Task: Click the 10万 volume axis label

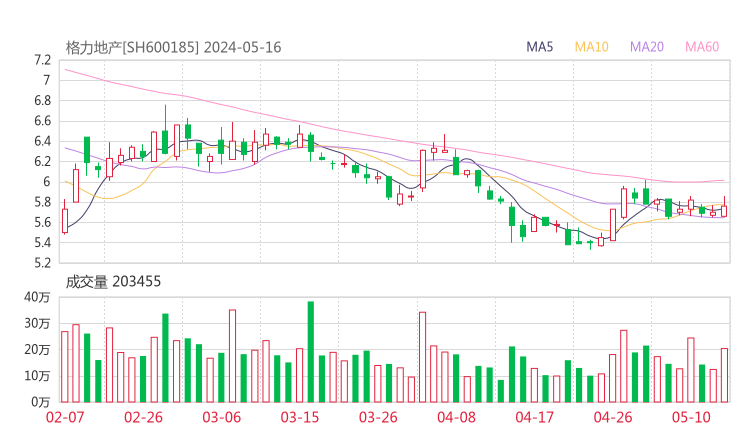Action: click(x=37, y=376)
